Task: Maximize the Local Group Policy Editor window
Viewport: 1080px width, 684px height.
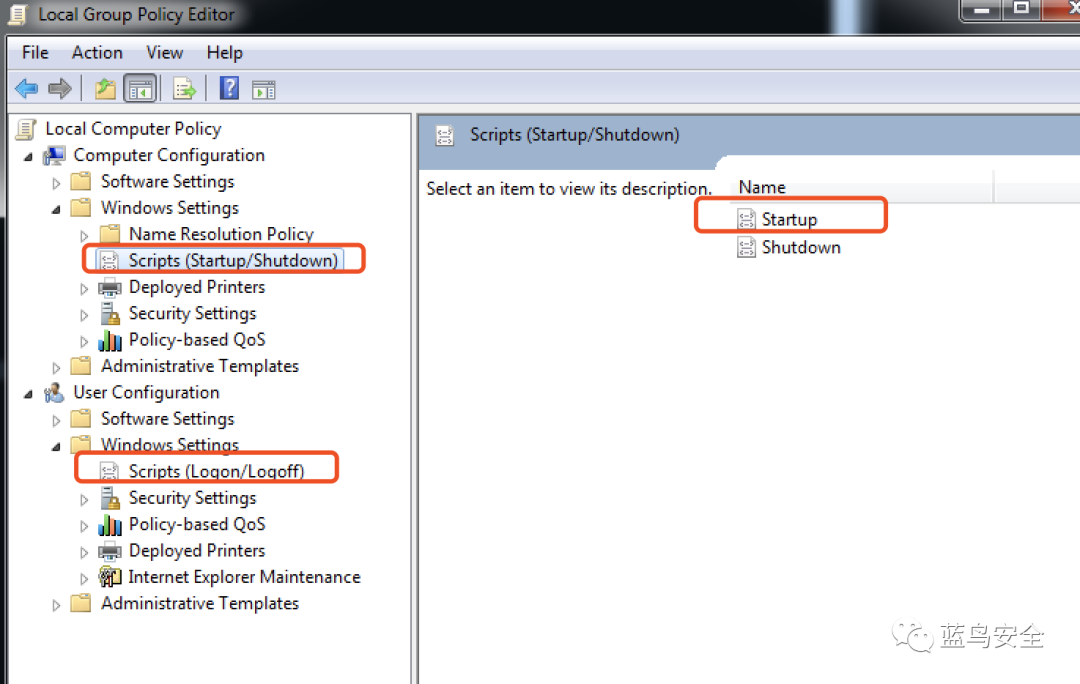Action: (1021, 9)
